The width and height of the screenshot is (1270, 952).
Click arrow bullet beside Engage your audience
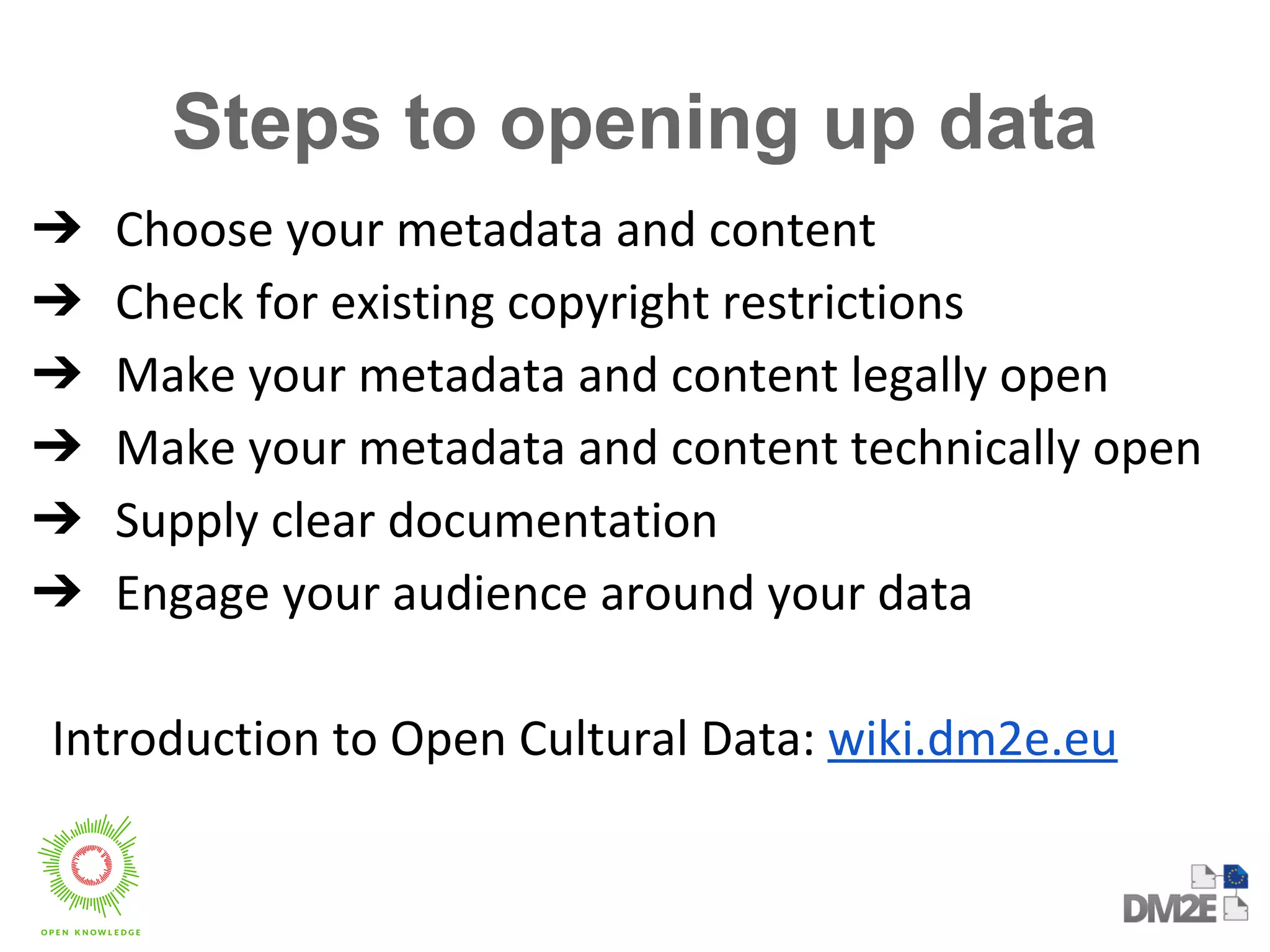click(x=57, y=592)
